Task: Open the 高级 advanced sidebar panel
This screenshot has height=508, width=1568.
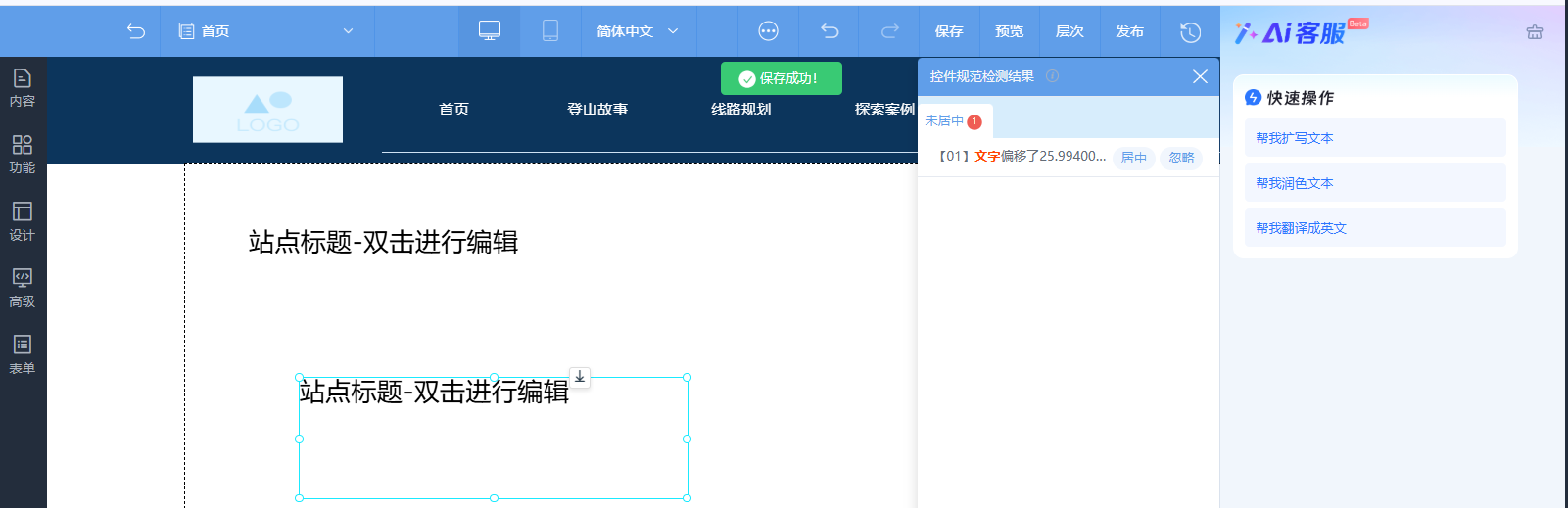Action: (23, 289)
